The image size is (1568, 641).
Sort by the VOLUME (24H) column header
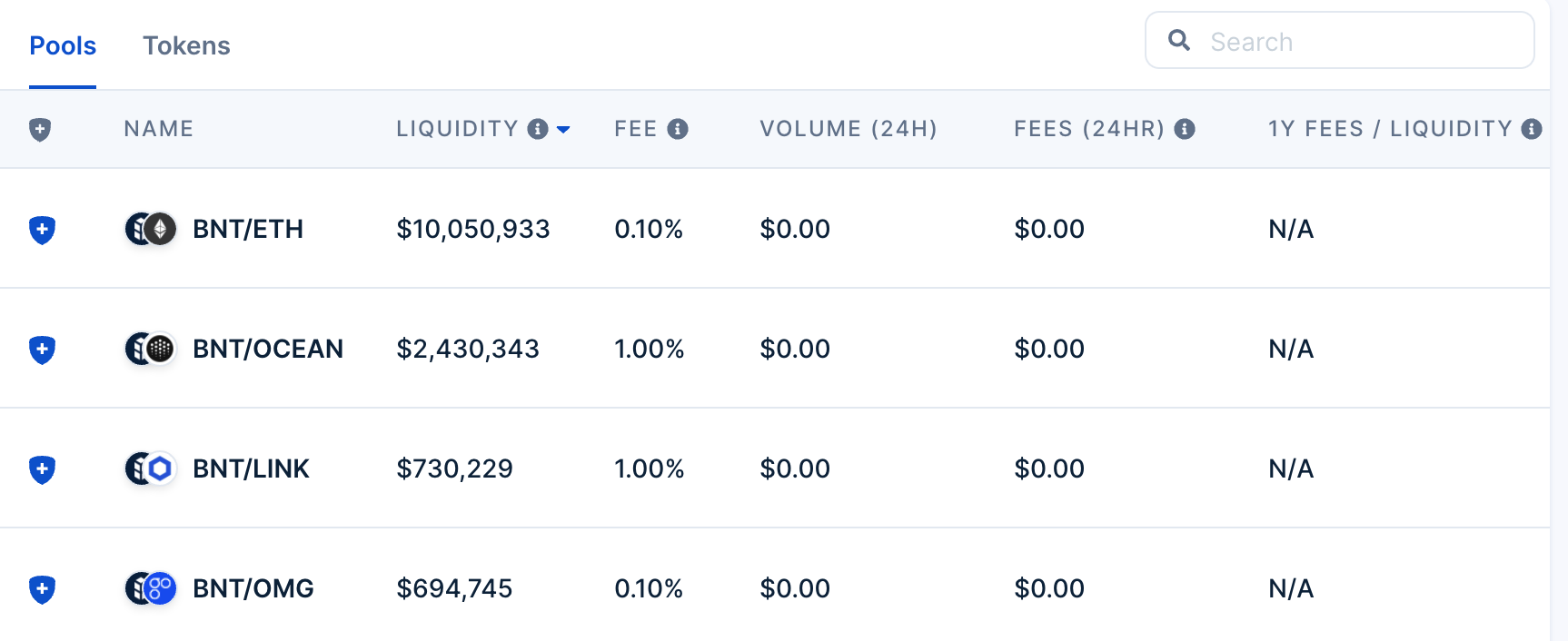click(849, 129)
